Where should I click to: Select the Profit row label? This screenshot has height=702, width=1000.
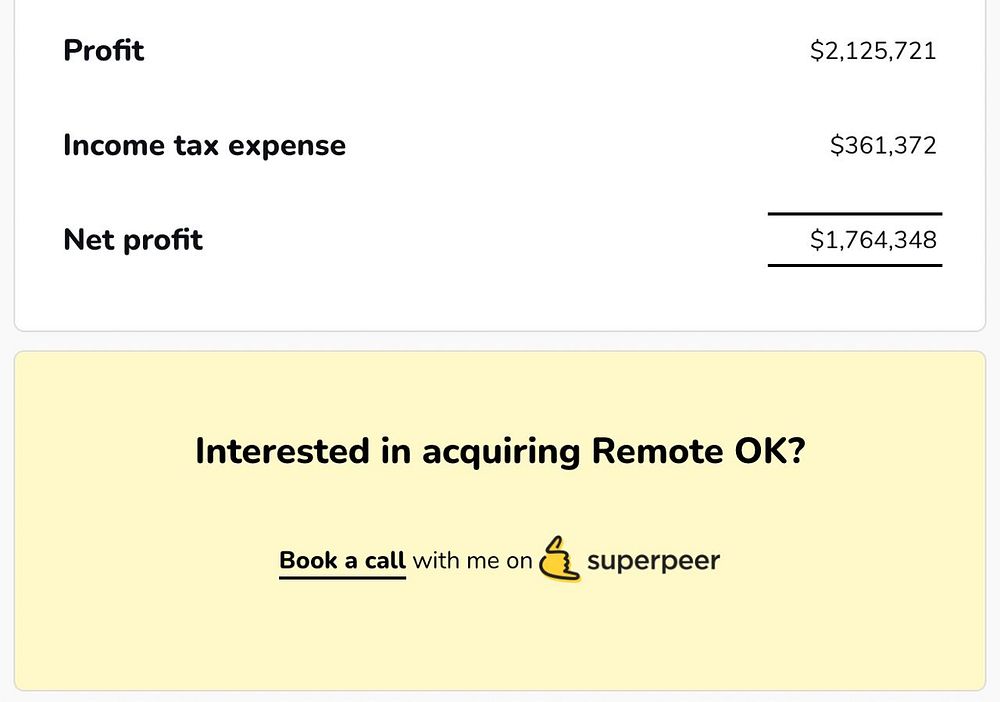[x=104, y=50]
